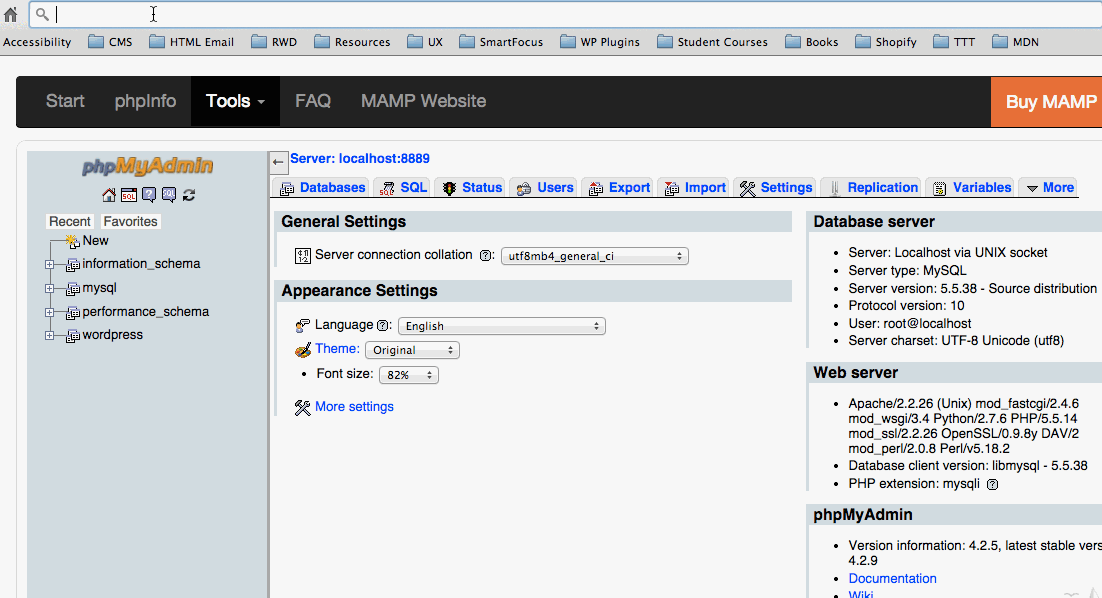Click the collation help question icon

[x=486, y=255]
